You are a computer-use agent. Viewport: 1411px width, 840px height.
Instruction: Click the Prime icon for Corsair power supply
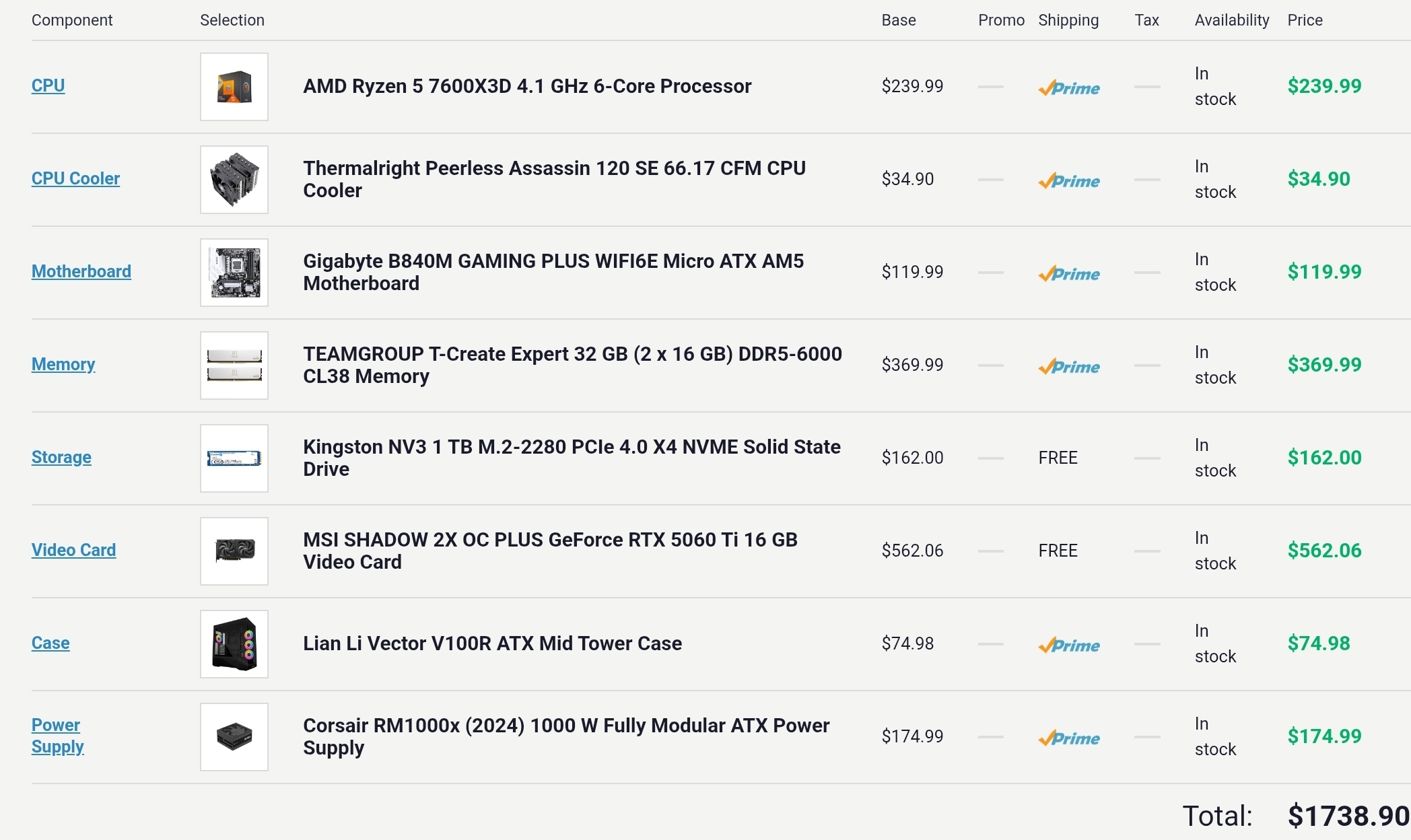point(1068,738)
